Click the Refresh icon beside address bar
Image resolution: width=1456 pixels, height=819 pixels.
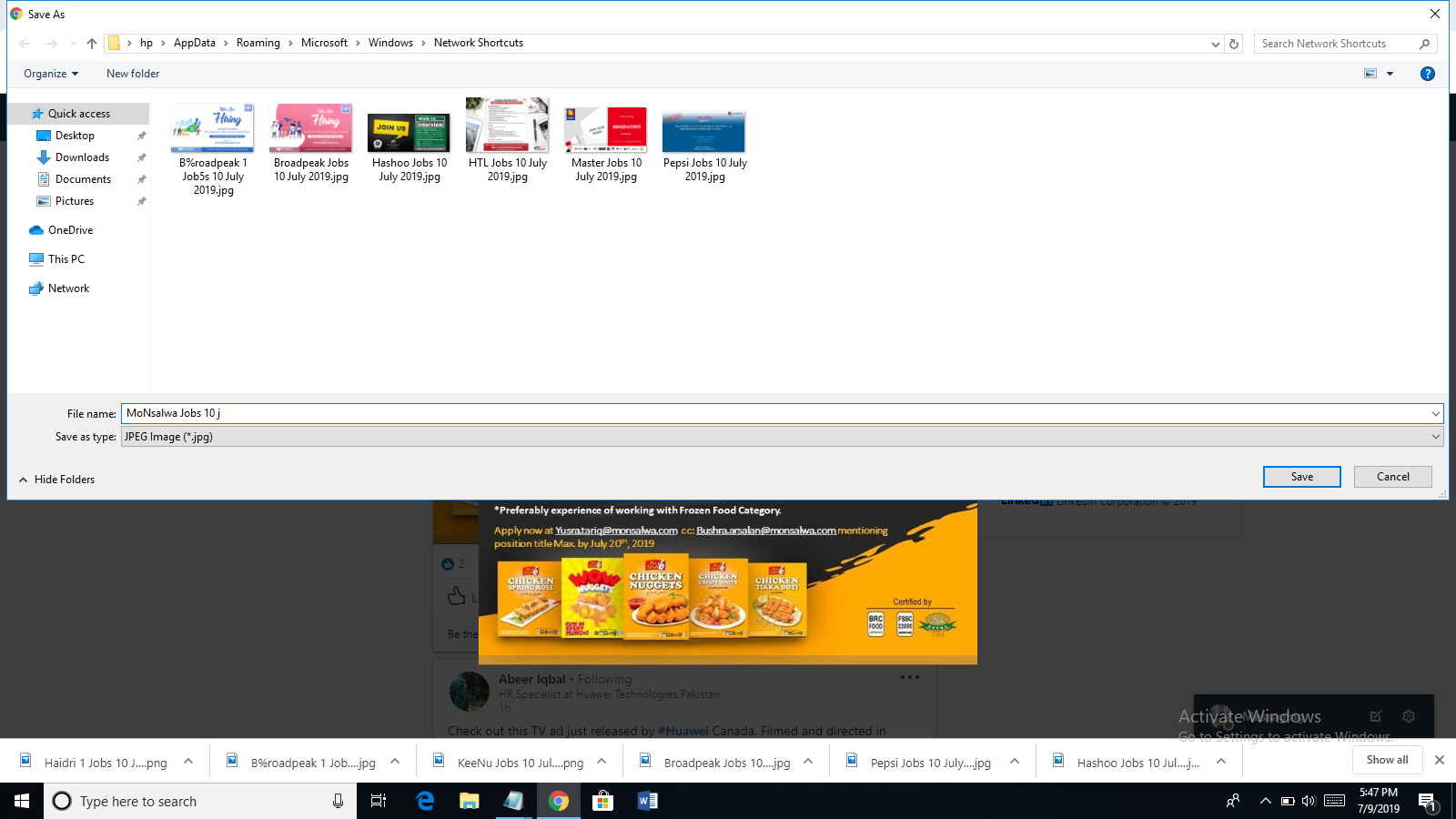pyautogui.click(x=1234, y=44)
